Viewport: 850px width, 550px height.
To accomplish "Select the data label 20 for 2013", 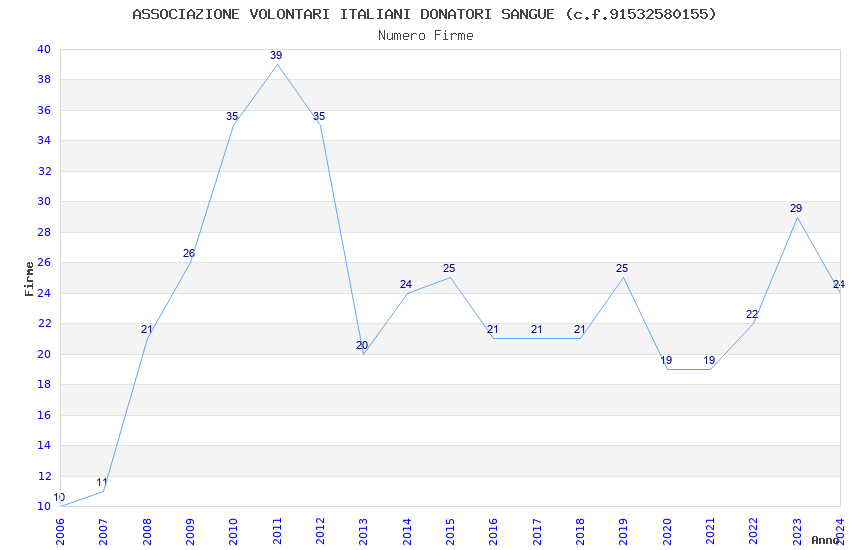I will (x=362, y=345).
